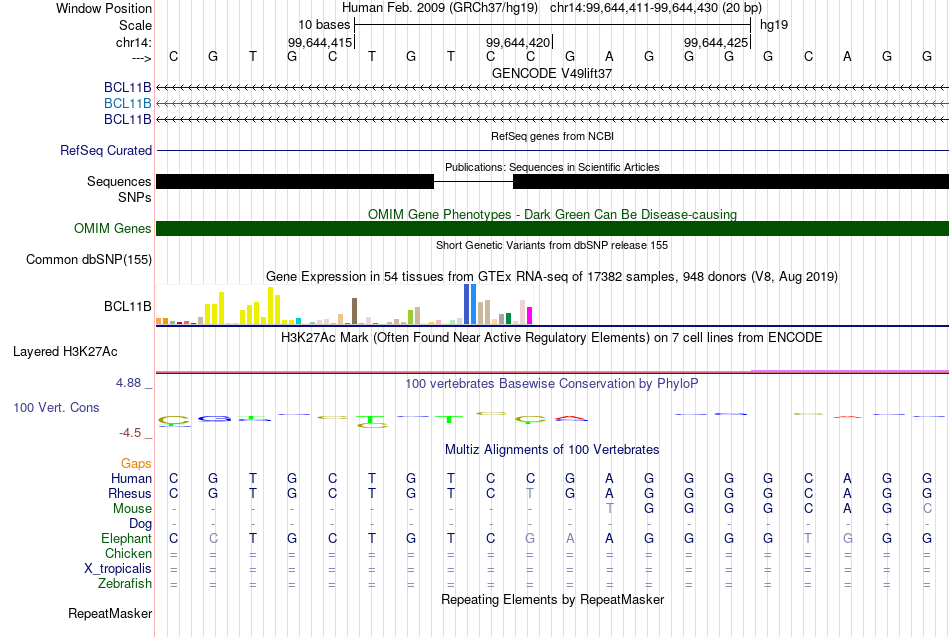Screen dimensions: 950x637
Task: Click the GENCODE V49lift37 track title
Action: coord(552,73)
